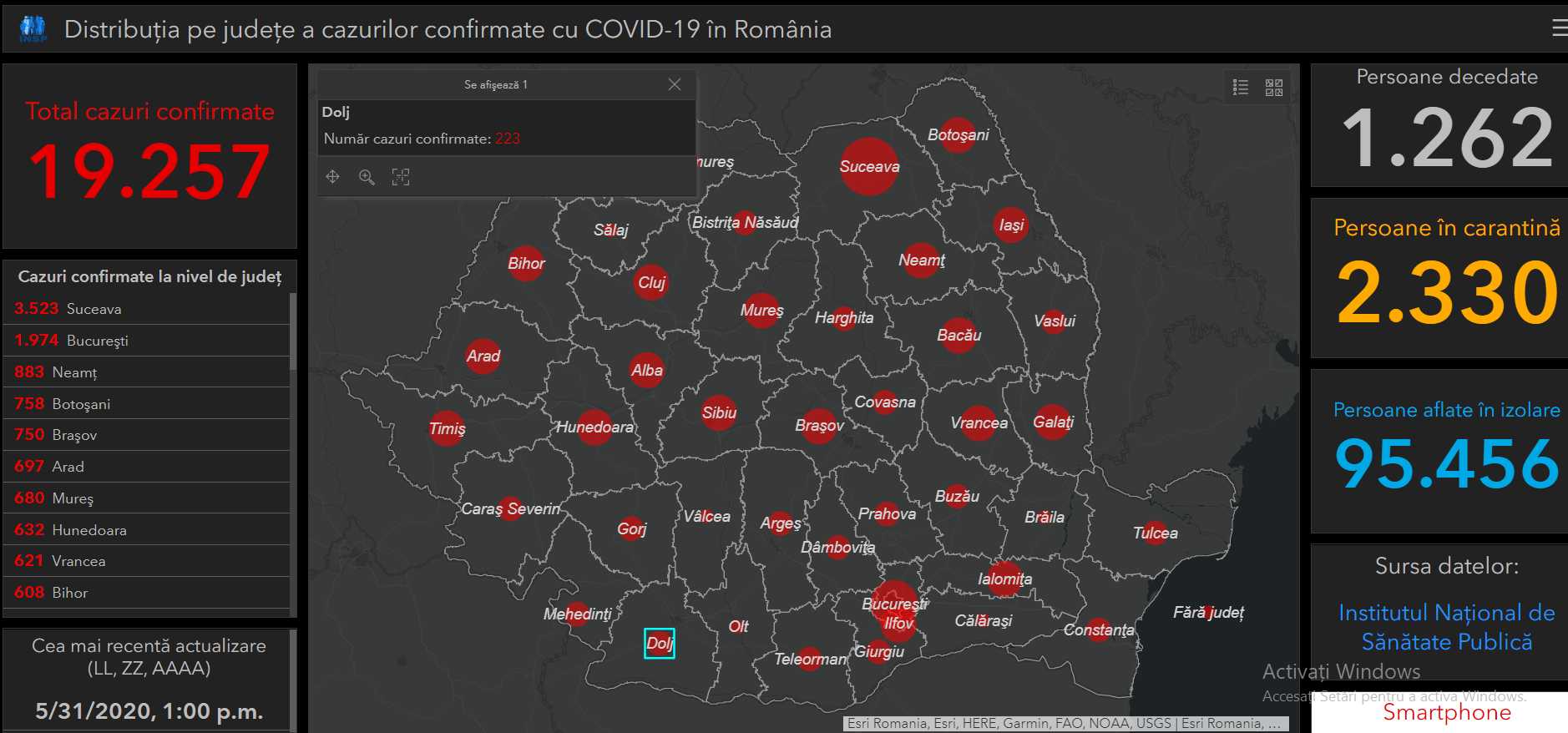Image resolution: width=1568 pixels, height=733 pixels.
Task: Select the Dolj marker highlighted in cyan
Action: [659, 643]
